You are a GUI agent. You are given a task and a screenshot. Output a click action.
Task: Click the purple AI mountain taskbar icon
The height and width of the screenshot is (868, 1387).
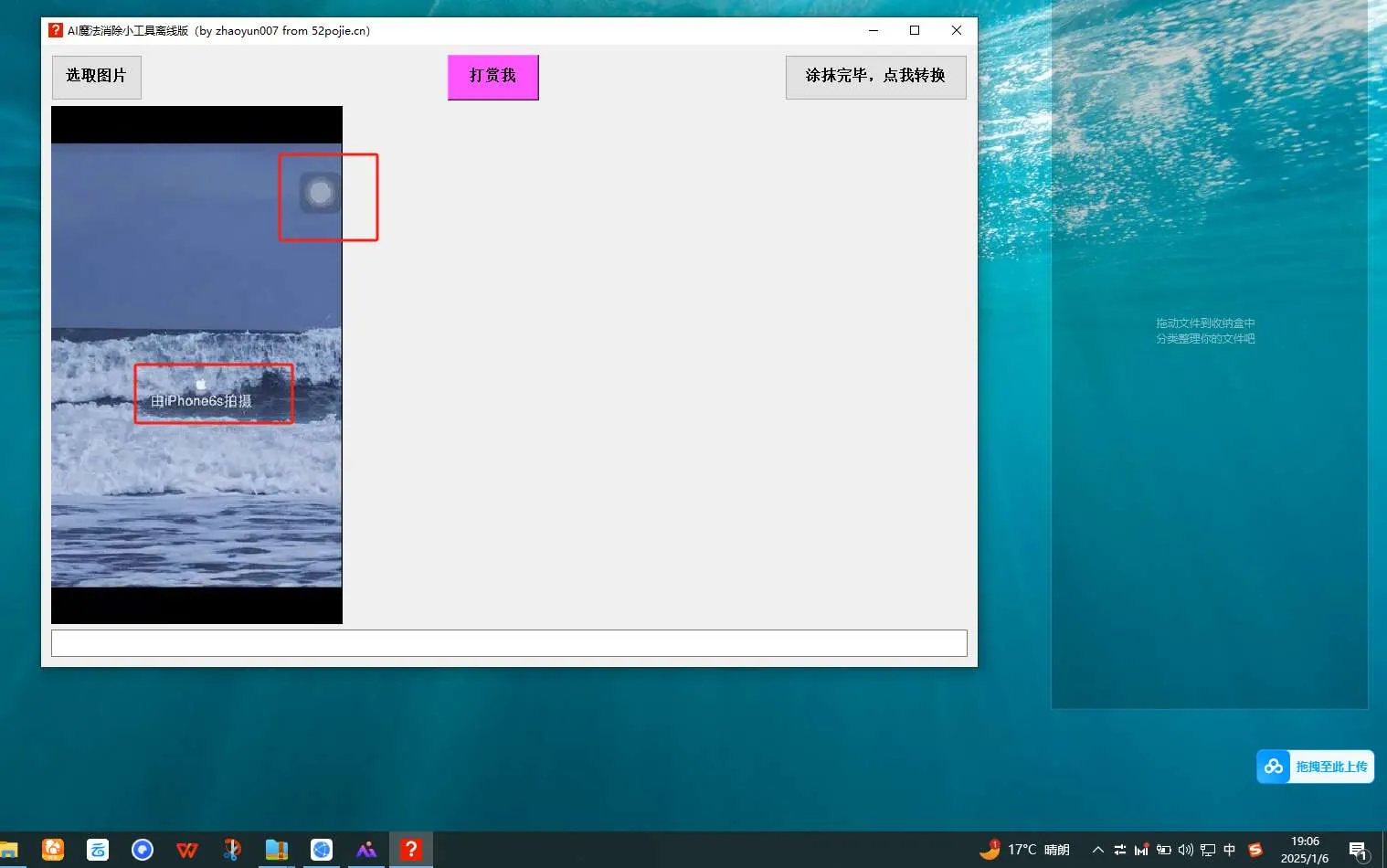(x=365, y=849)
